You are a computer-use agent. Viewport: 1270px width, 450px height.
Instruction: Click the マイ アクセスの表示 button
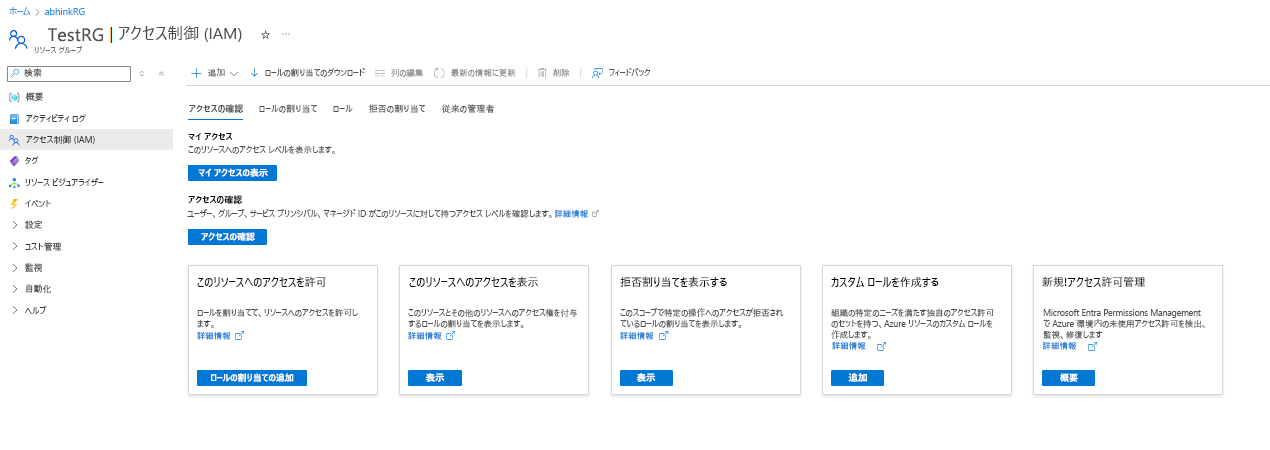pyautogui.click(x=232, y=173)
